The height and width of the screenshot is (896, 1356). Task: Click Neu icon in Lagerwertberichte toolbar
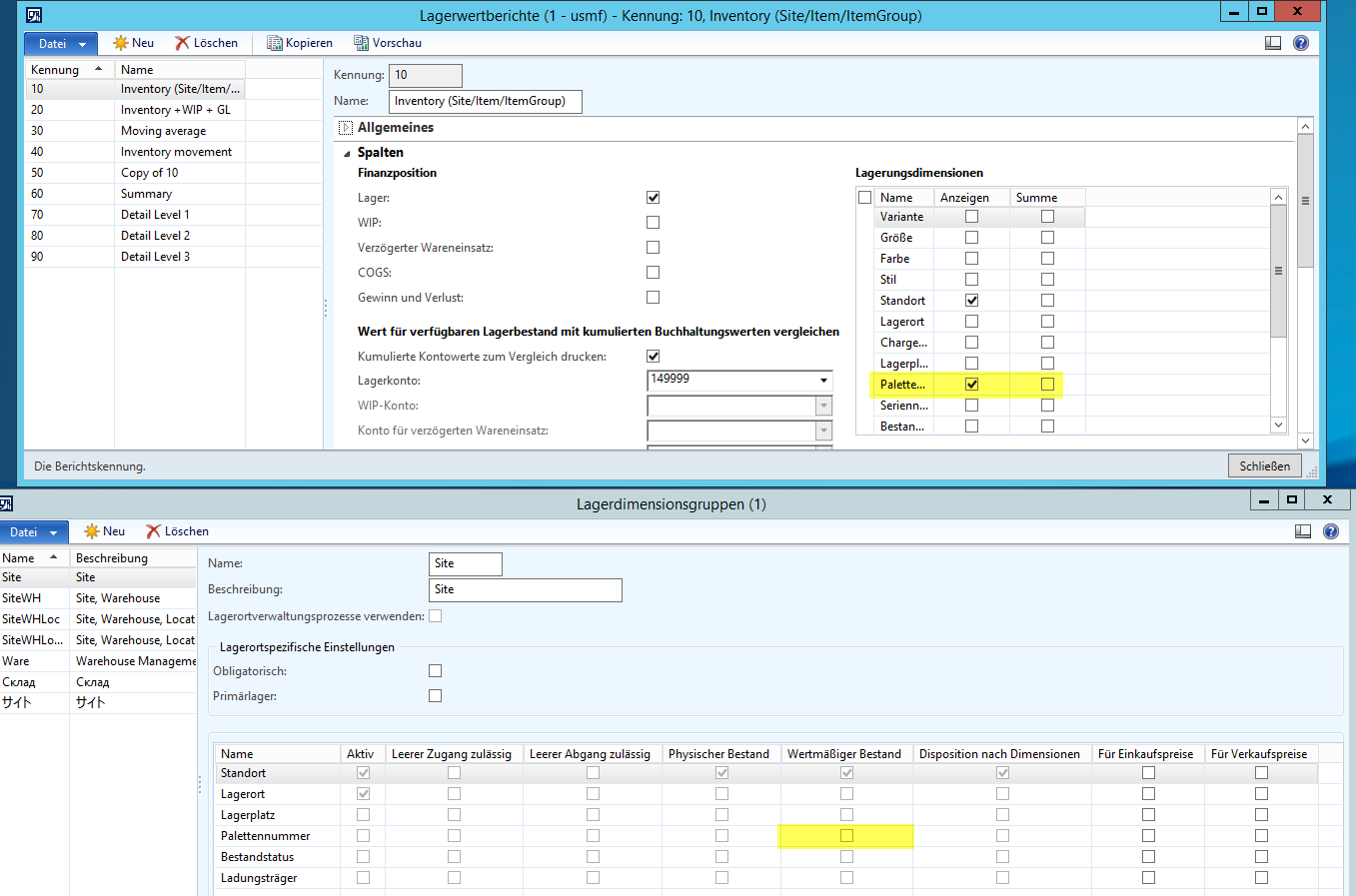coord(121,43)
